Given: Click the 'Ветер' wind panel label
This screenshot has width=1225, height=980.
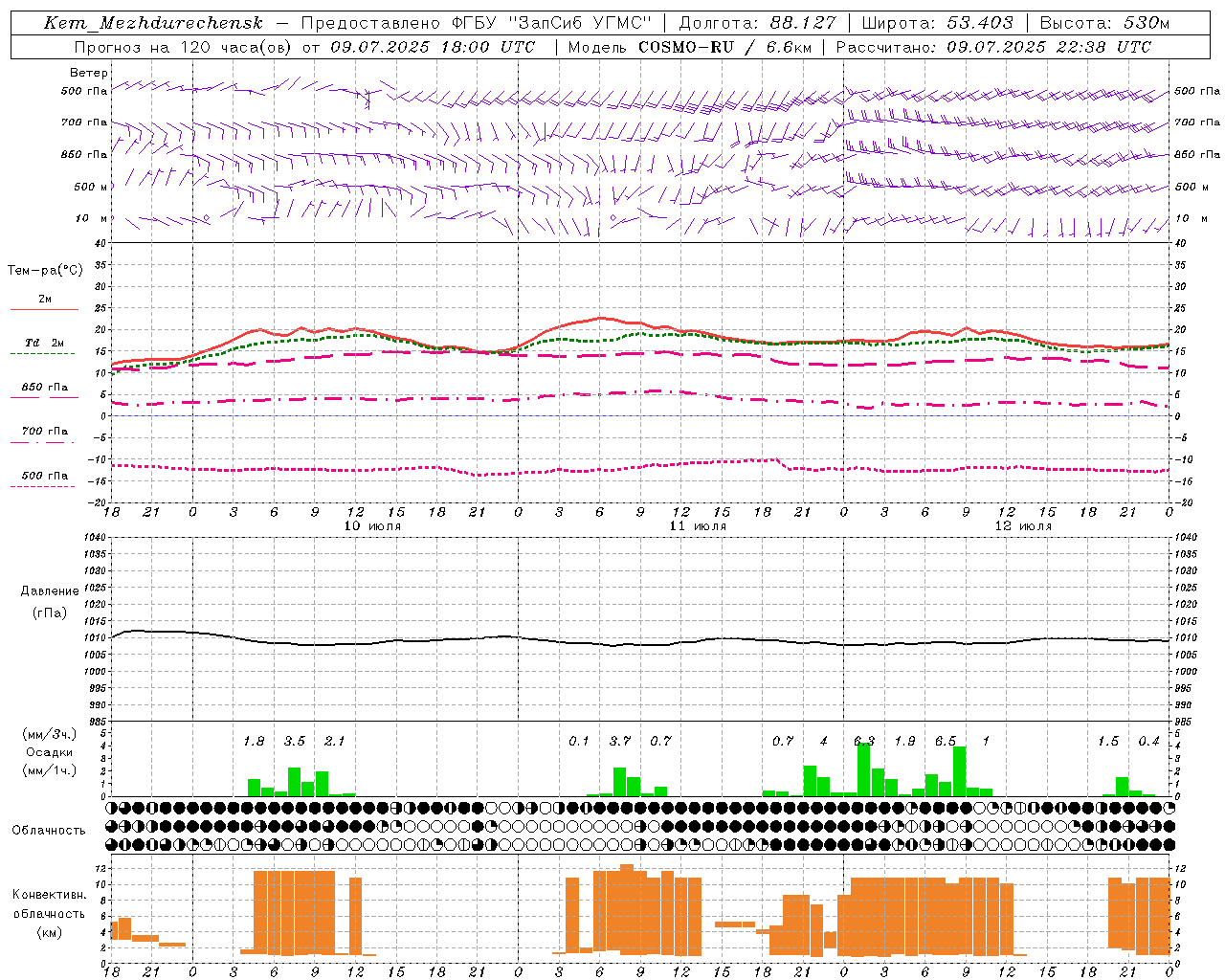Looking at the screenshot, I should click(89, 73).
